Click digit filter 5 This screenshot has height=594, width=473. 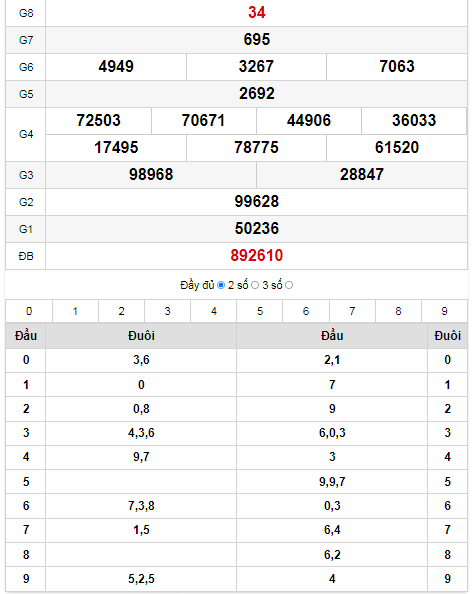click(x=260, y=311)
